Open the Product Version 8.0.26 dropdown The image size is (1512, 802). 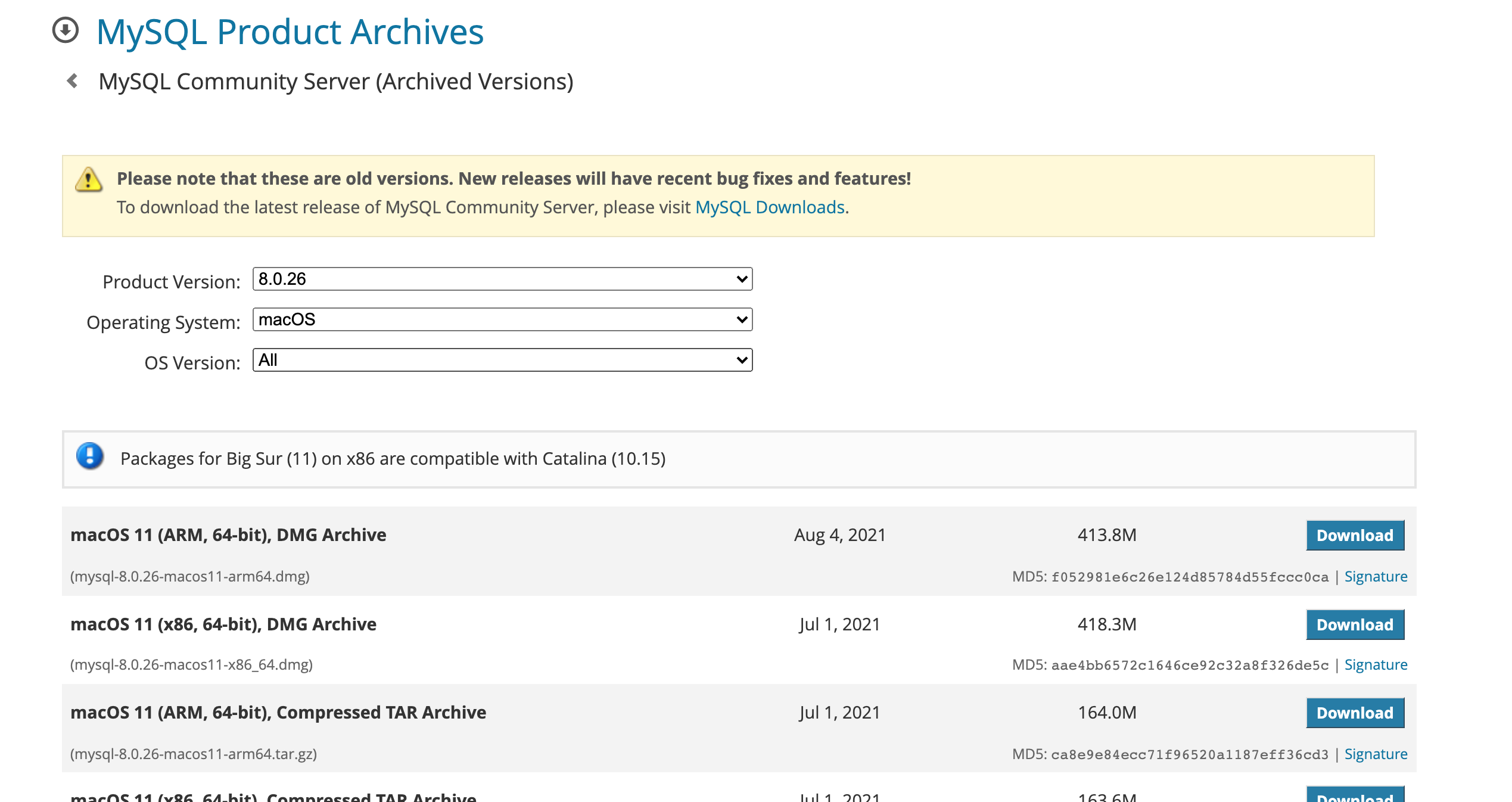pos(502,279)
